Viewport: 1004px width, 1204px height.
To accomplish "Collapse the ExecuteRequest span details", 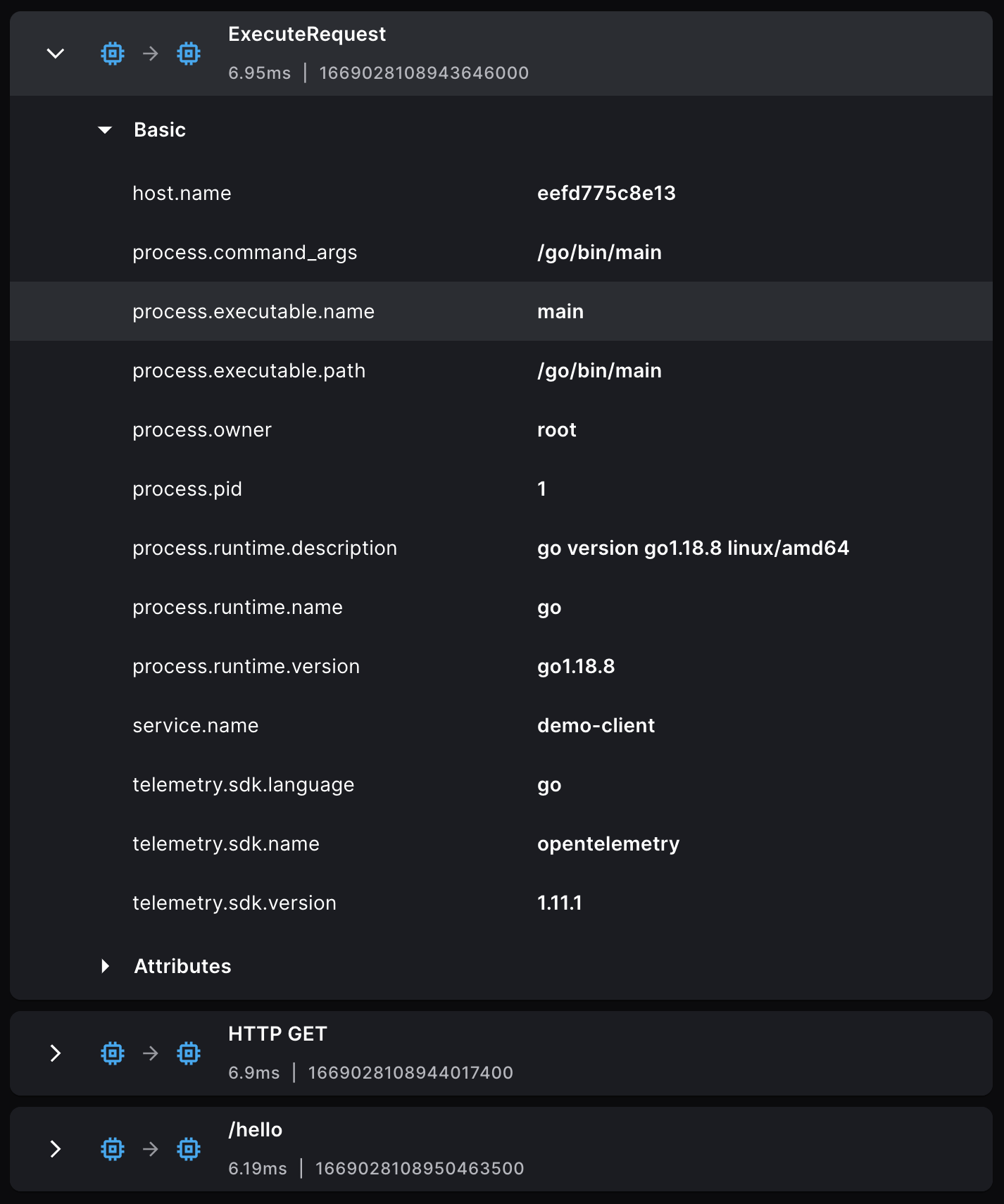I will [x=56, y=54].
